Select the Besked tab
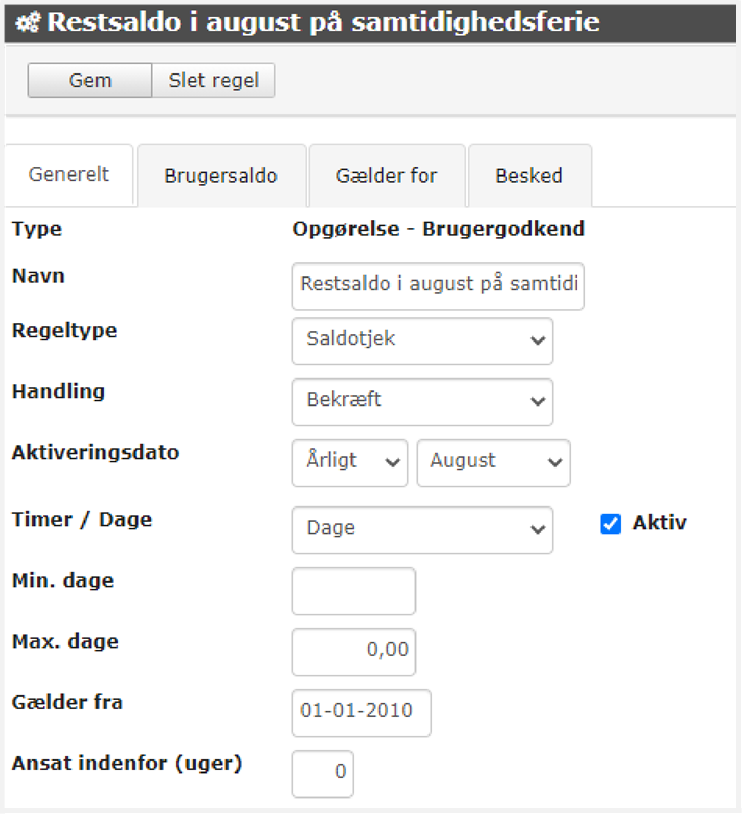 (x=529, y=175)
